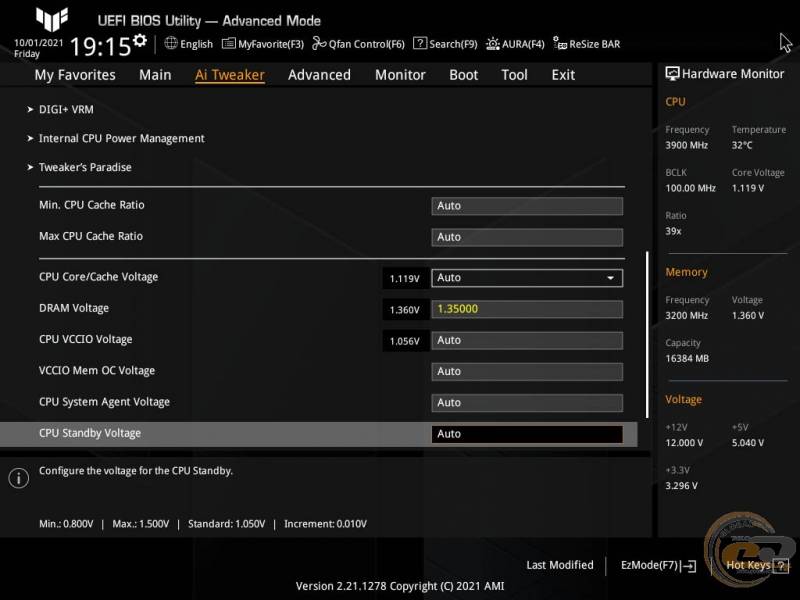Click the Search question mark icon
The height and width of the screenshot is (600, 800).
click(x=419, y=43)
